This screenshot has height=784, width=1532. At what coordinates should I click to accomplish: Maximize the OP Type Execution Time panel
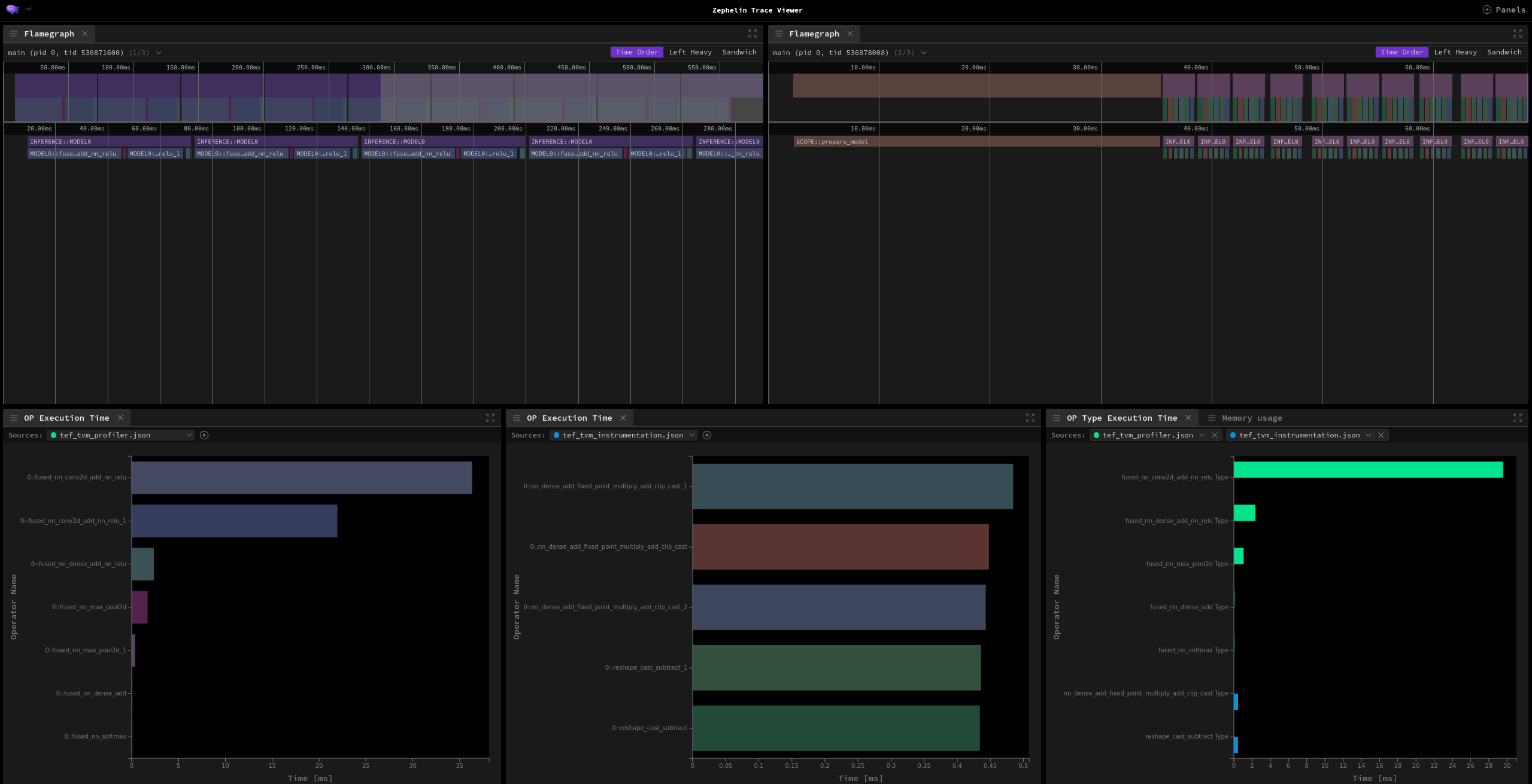pyautogui.click(x=1518, y=418)
